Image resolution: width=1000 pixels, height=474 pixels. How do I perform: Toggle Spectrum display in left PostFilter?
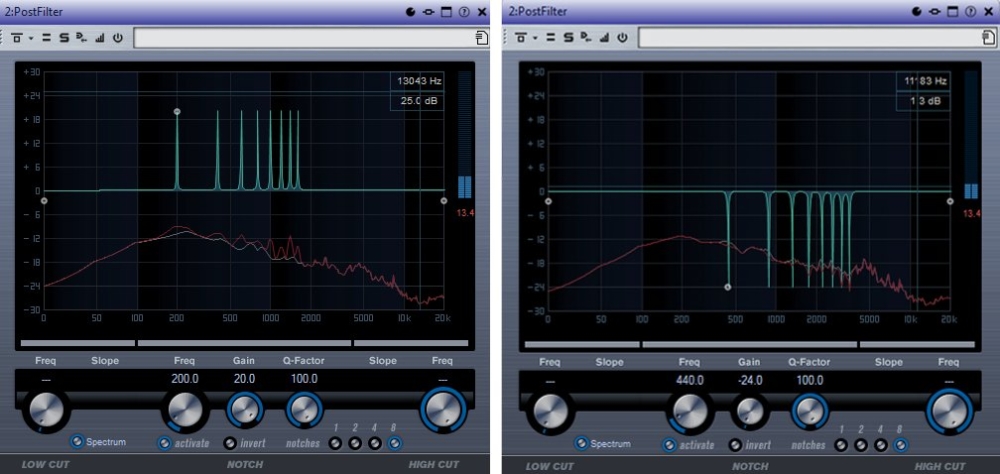(x=77, y=441)
